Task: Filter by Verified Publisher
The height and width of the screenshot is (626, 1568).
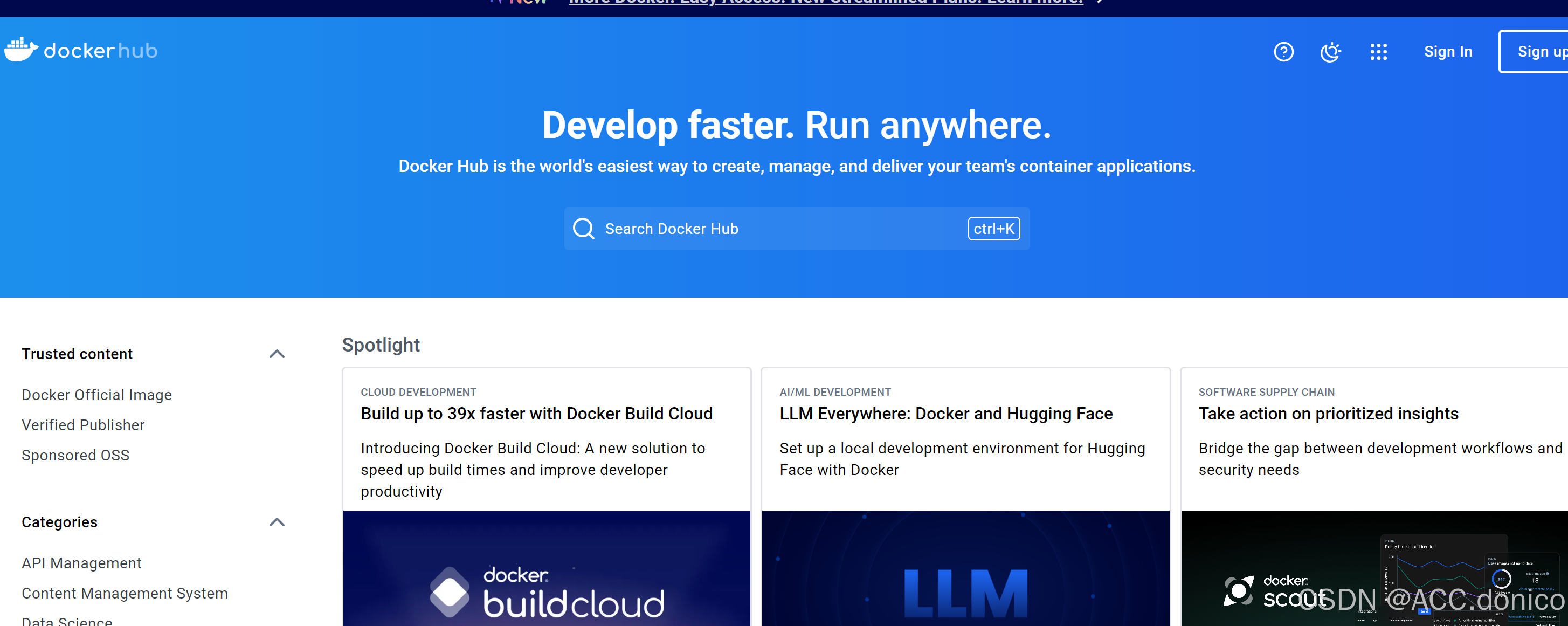Action: click(84, 425)
